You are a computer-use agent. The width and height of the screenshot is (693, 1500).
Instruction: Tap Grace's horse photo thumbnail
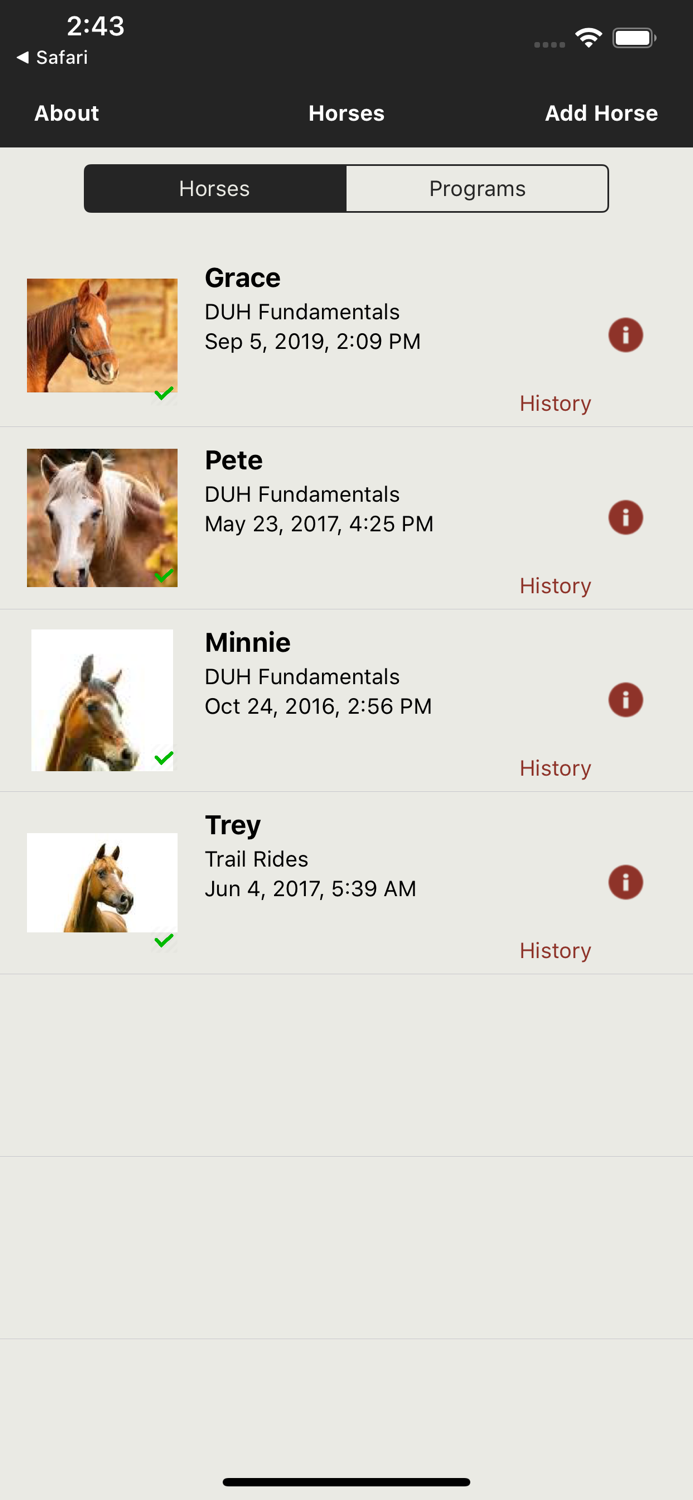[101, 335]
